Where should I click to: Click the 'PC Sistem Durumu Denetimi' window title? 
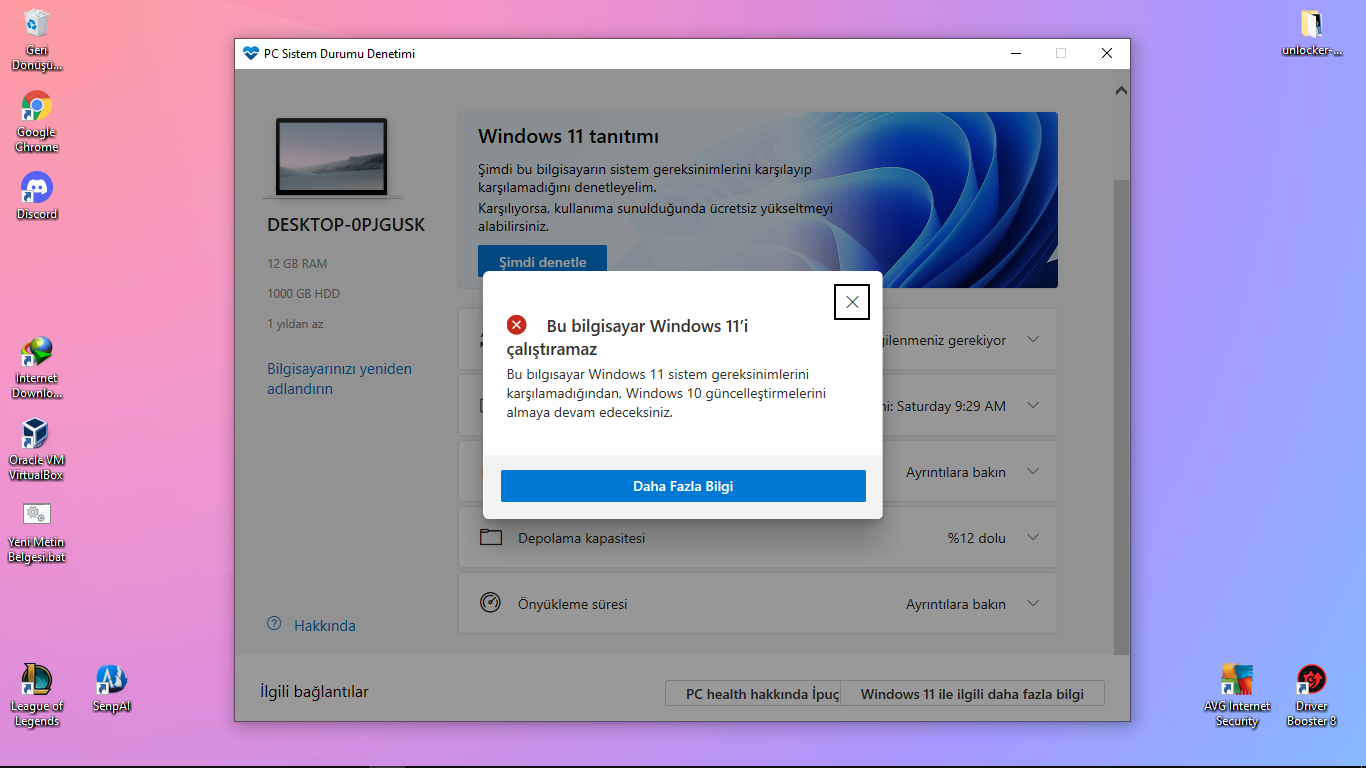(x=339, y=54)
